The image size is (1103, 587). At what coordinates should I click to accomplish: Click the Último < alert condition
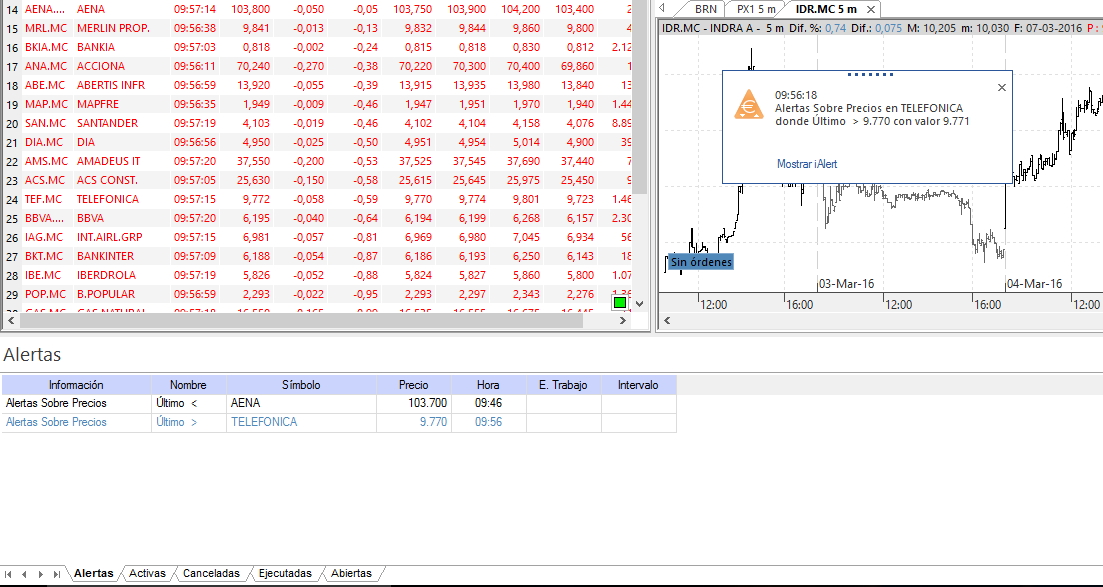click(x=177, y=403)
